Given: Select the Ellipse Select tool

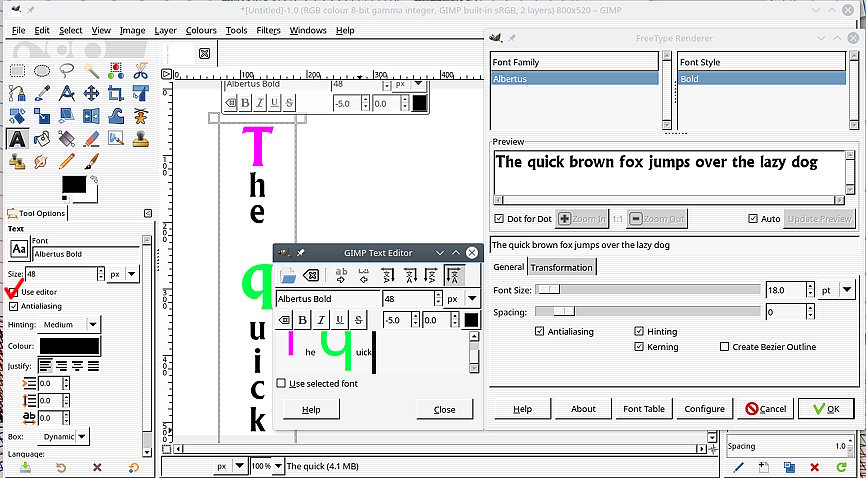Looking at the screenshot, I should 42,71.
